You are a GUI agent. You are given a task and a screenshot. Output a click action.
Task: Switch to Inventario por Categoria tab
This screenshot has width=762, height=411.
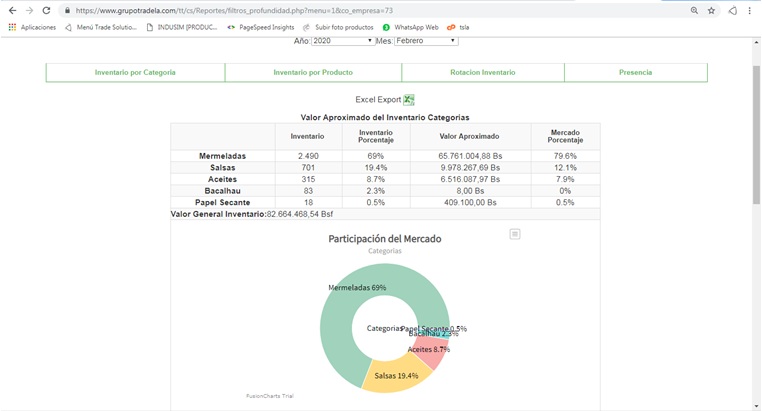coord(135,73)
